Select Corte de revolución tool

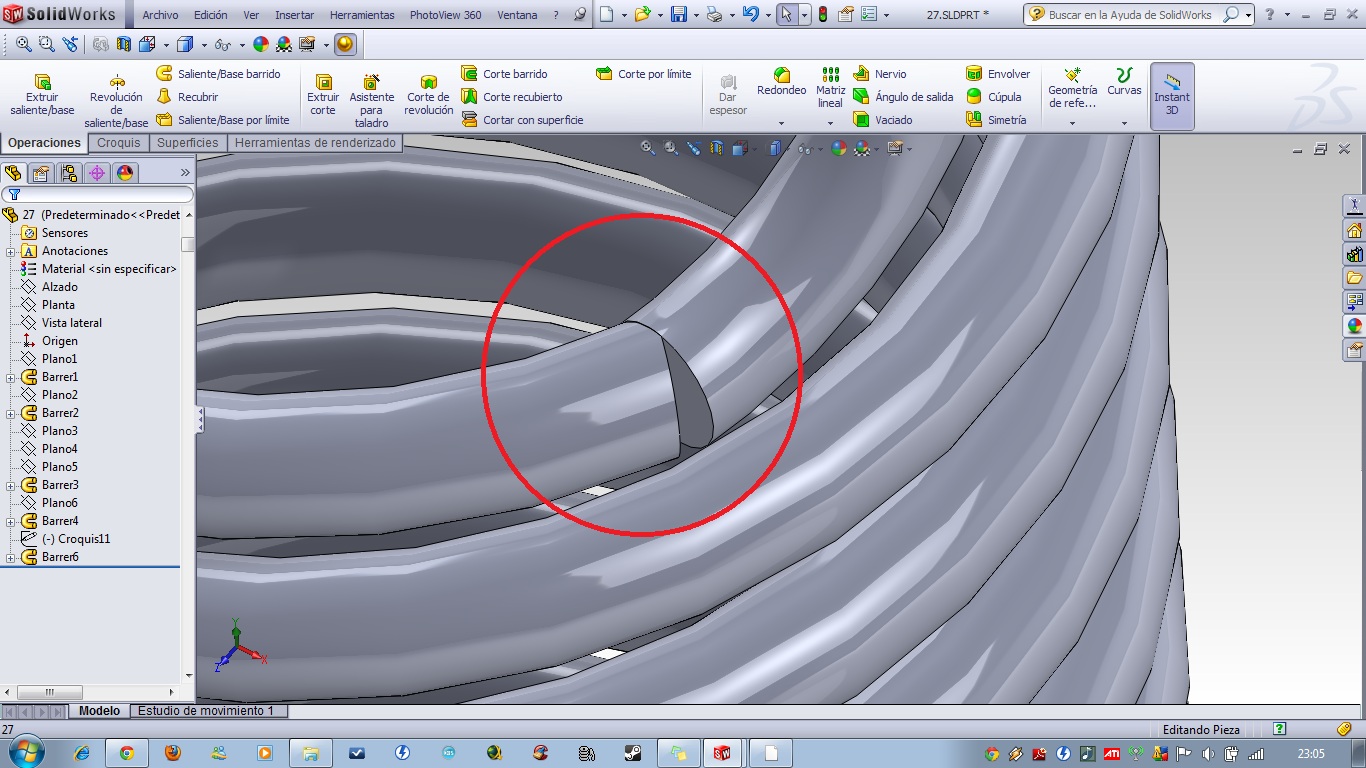pos(429,96)
